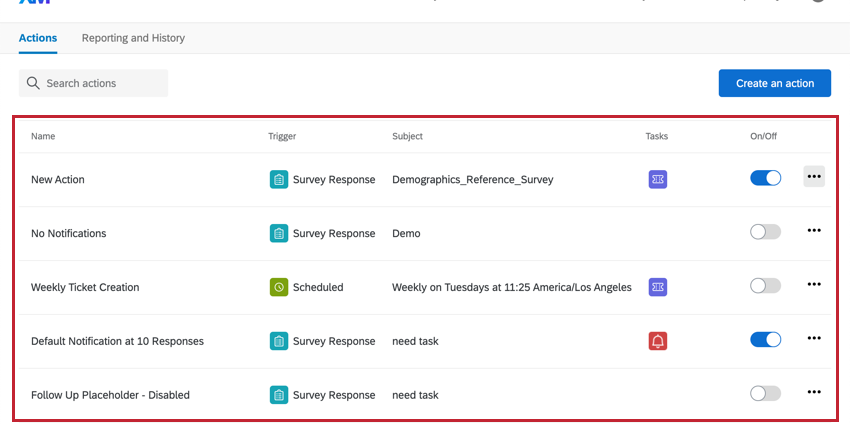Click the Scheduled clock icon for Weekly Ticket Creation
Image resolution: width=850 pixels, height=425 pixels.
[x=279, y=287]
